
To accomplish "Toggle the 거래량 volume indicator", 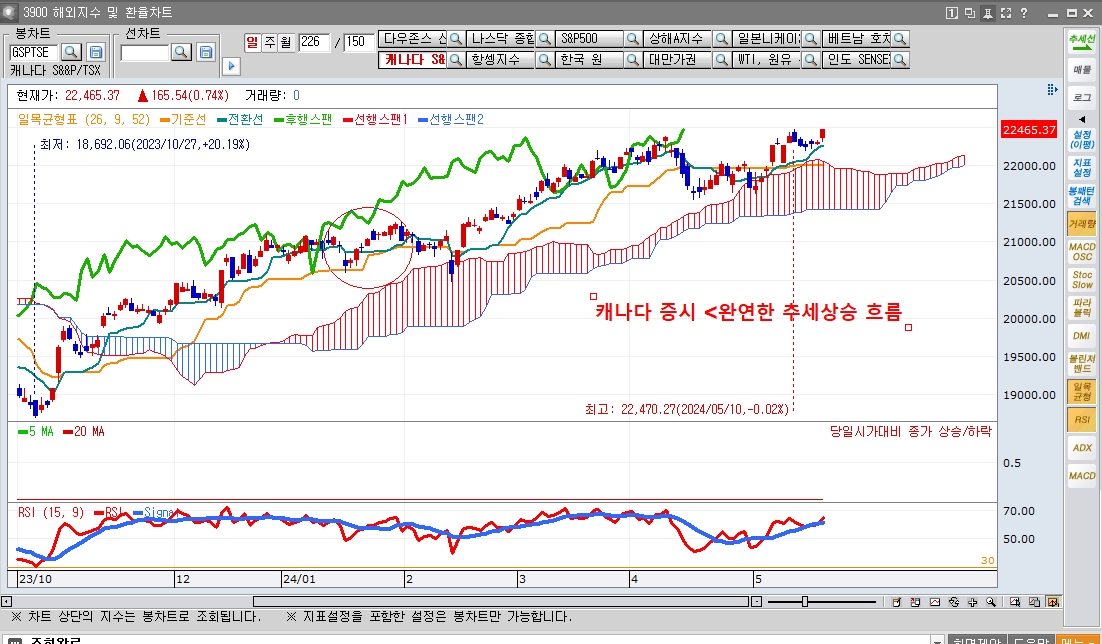I will coord(1082,224).
